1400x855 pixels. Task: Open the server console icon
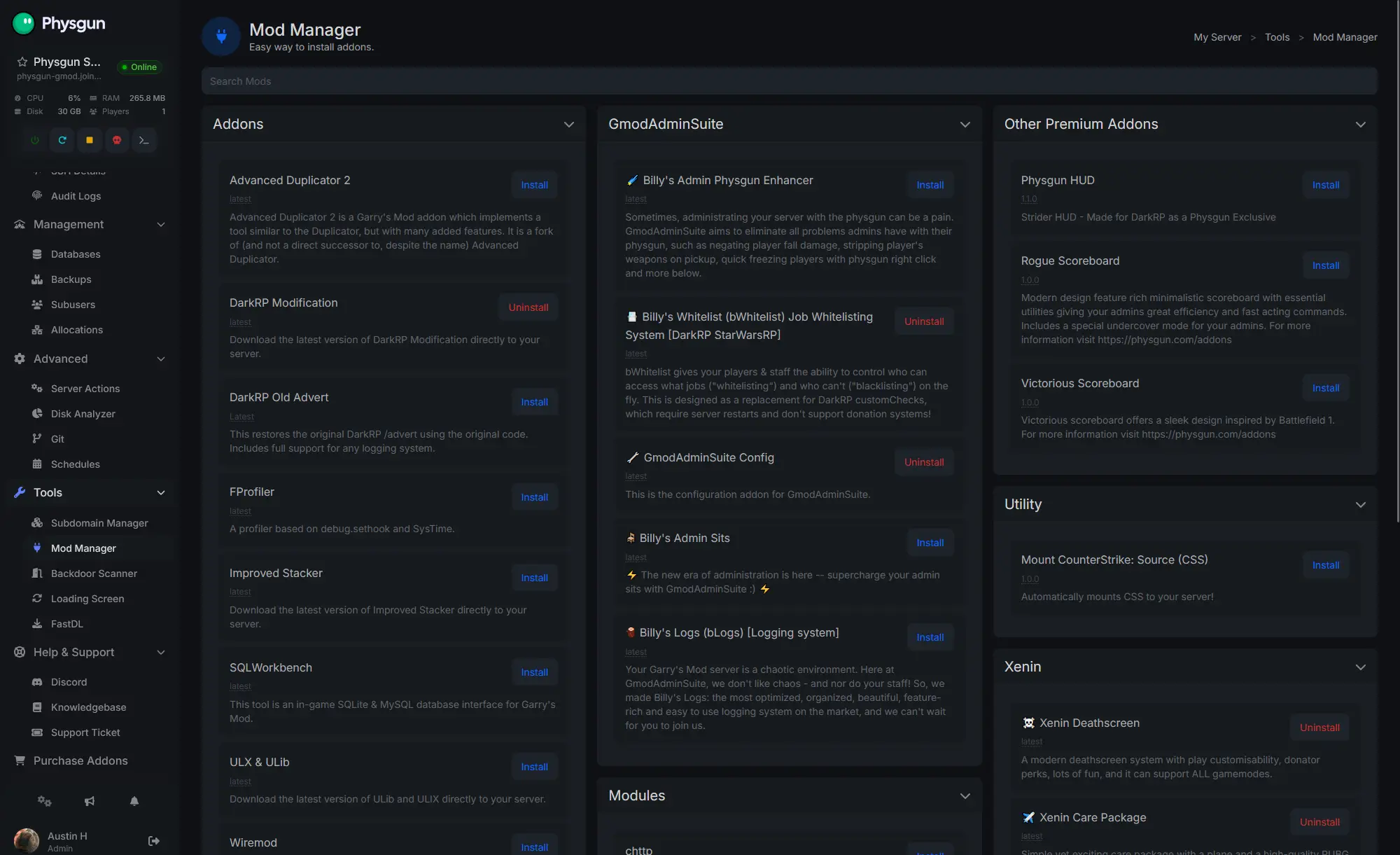pos(144,140)
